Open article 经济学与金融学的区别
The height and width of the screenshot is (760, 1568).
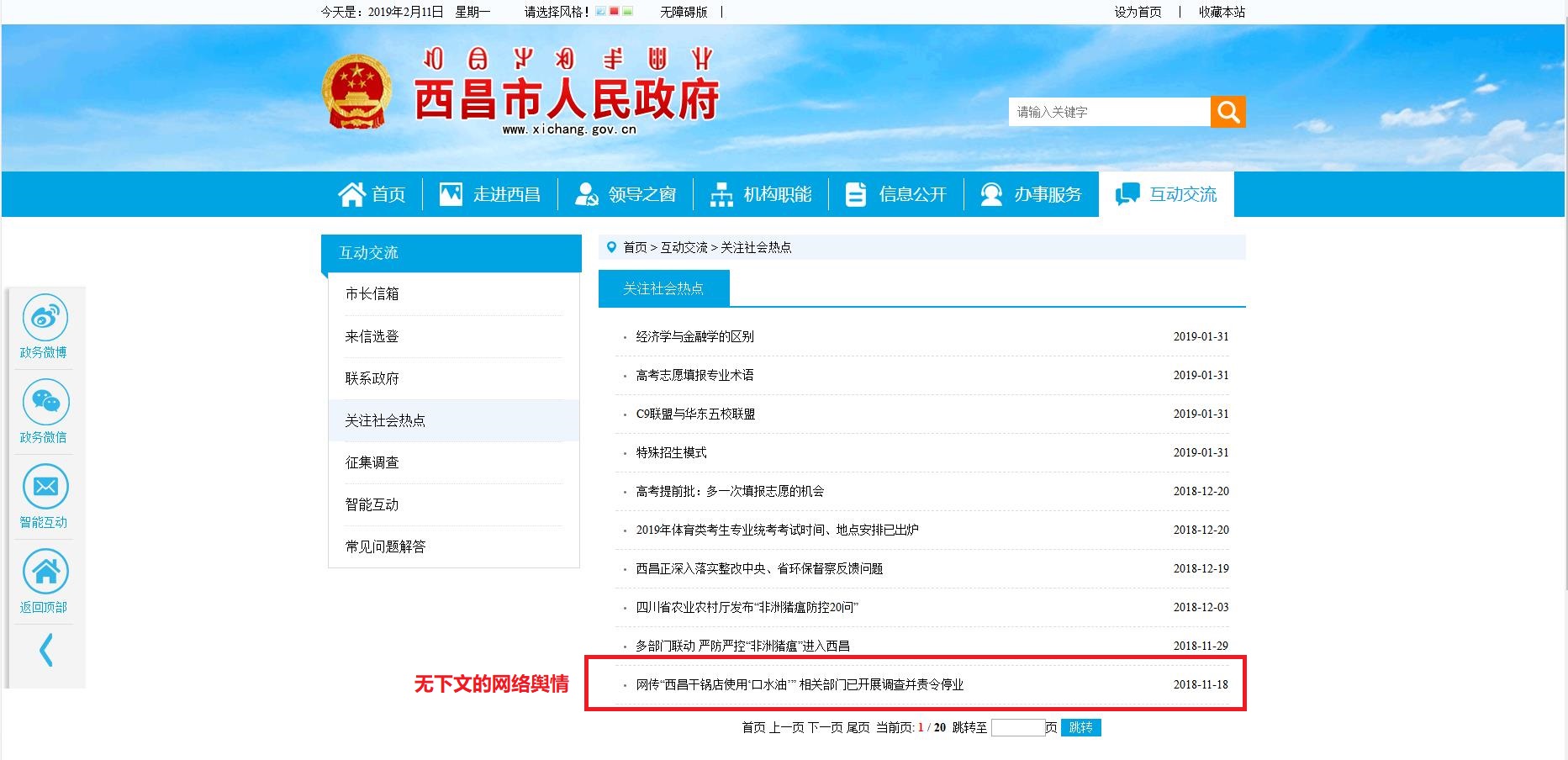click(x=694, y=336)
